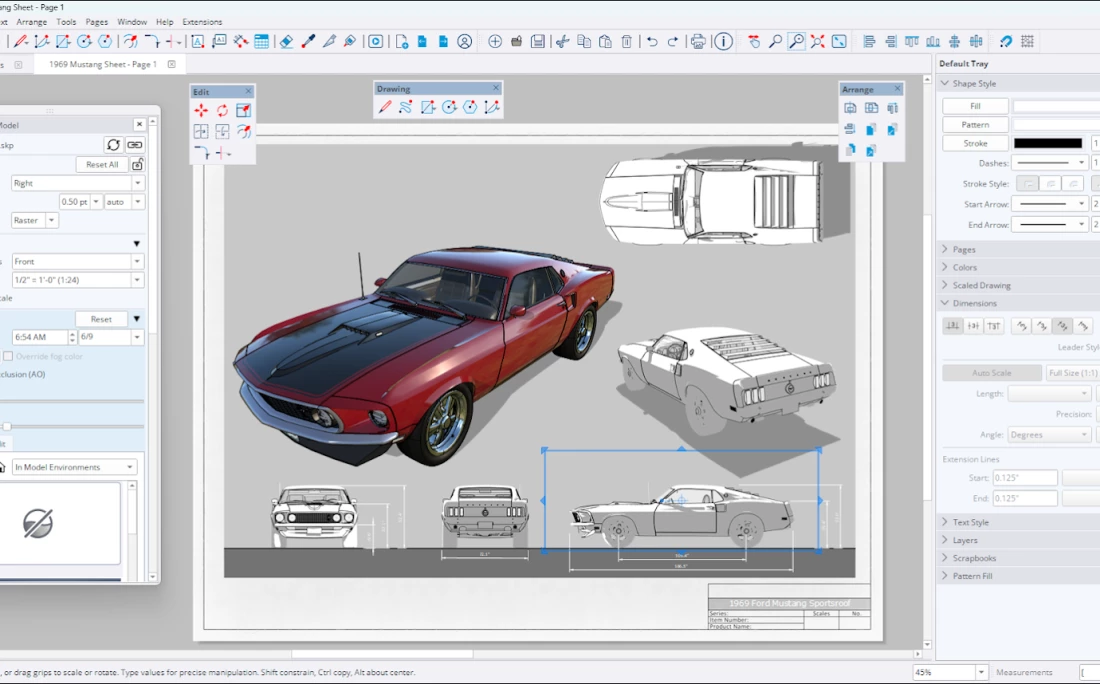
Task: Open the Extensions menu
Action: [202, 21]
